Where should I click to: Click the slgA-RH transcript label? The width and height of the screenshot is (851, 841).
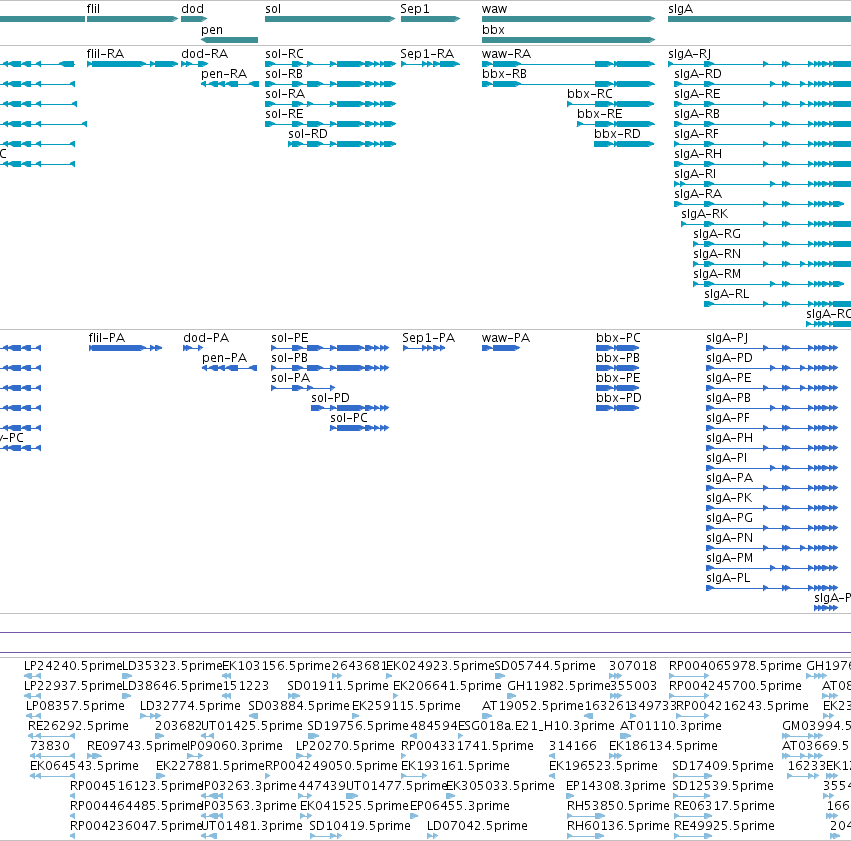coord(698,154)
